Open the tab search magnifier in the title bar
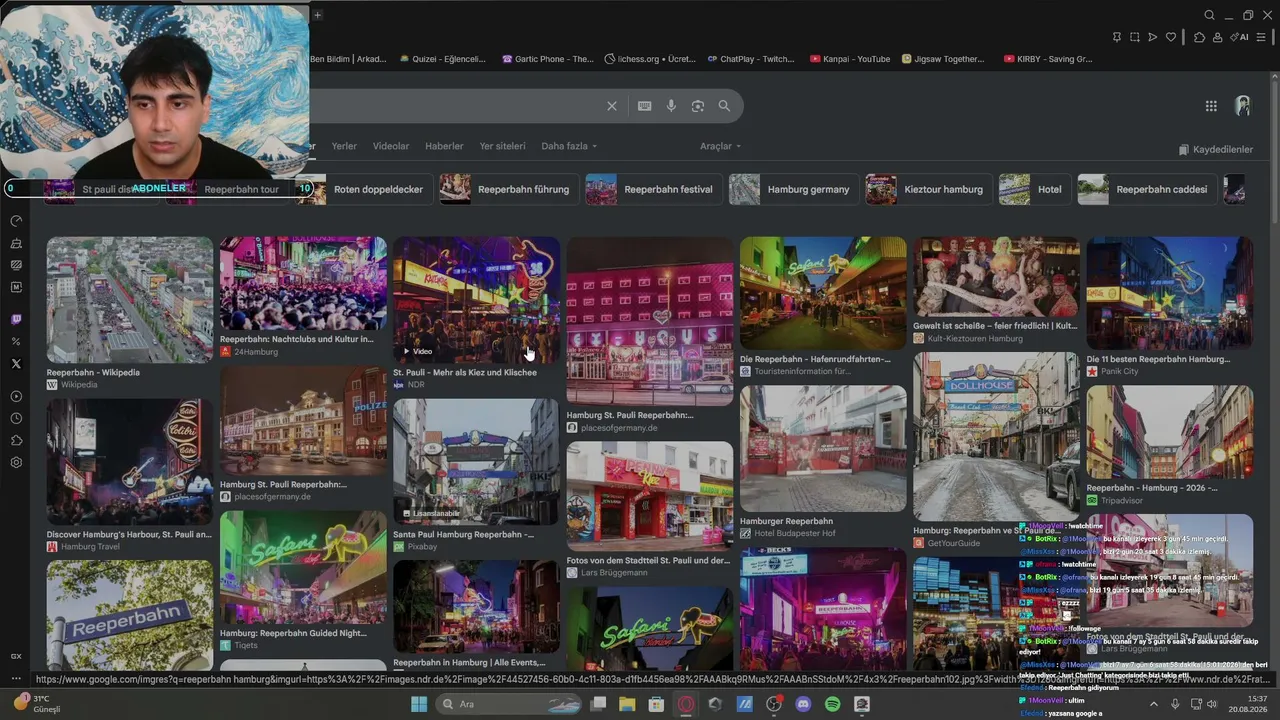1280x720 pixels. tap(1210, 15)
